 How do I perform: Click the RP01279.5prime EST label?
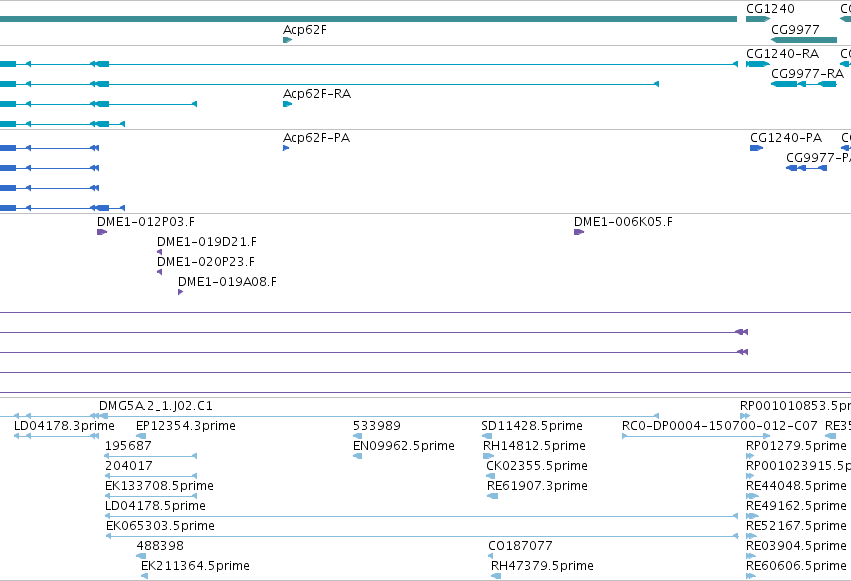(796, 446)
